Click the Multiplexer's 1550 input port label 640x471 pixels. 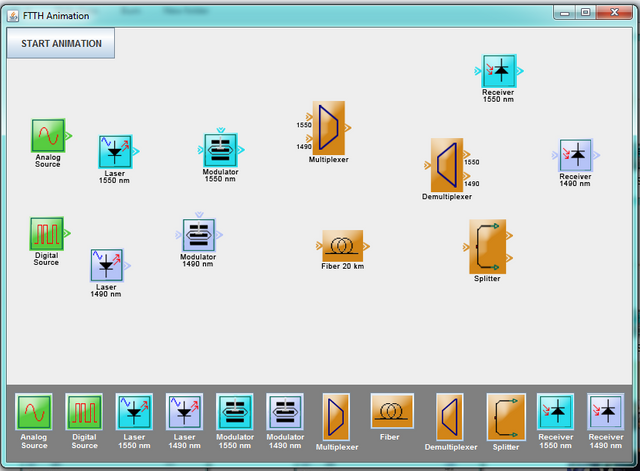click(x=304, y=125)
